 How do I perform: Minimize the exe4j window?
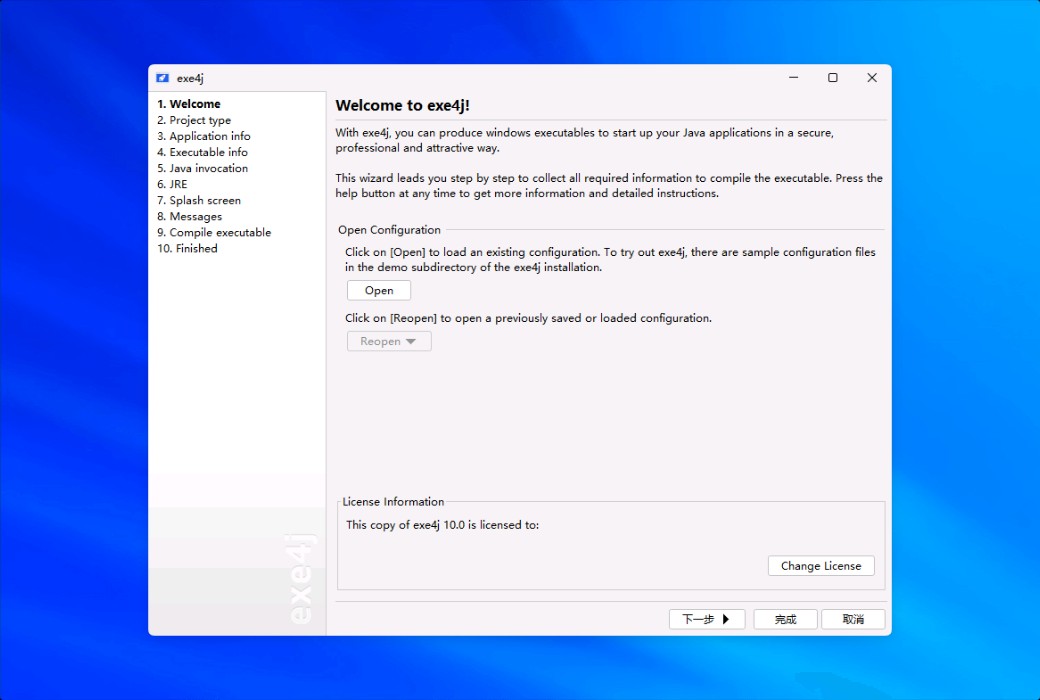pos(793,78)
